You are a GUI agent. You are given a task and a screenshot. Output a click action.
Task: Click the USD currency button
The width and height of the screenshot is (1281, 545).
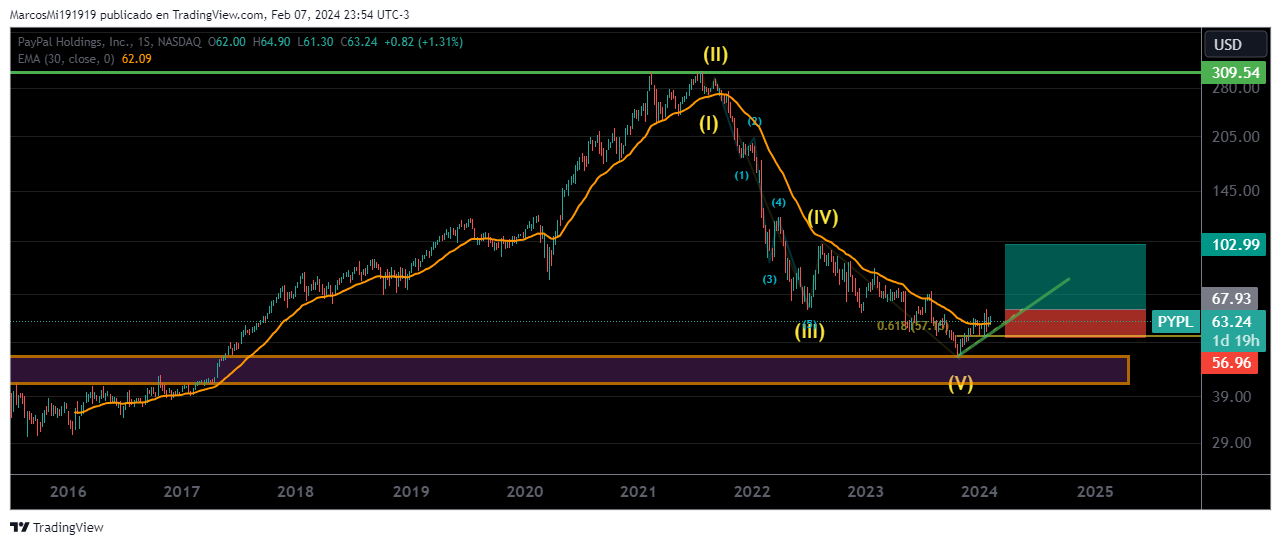point(1228,45)
